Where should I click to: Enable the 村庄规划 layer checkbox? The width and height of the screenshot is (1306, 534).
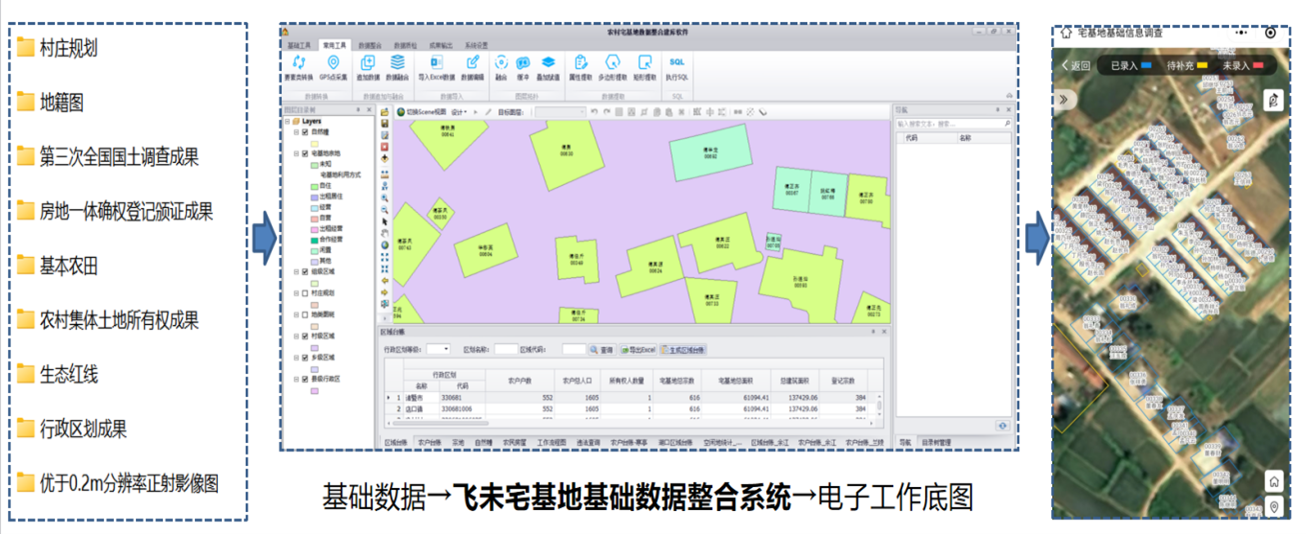pos(305,293)
